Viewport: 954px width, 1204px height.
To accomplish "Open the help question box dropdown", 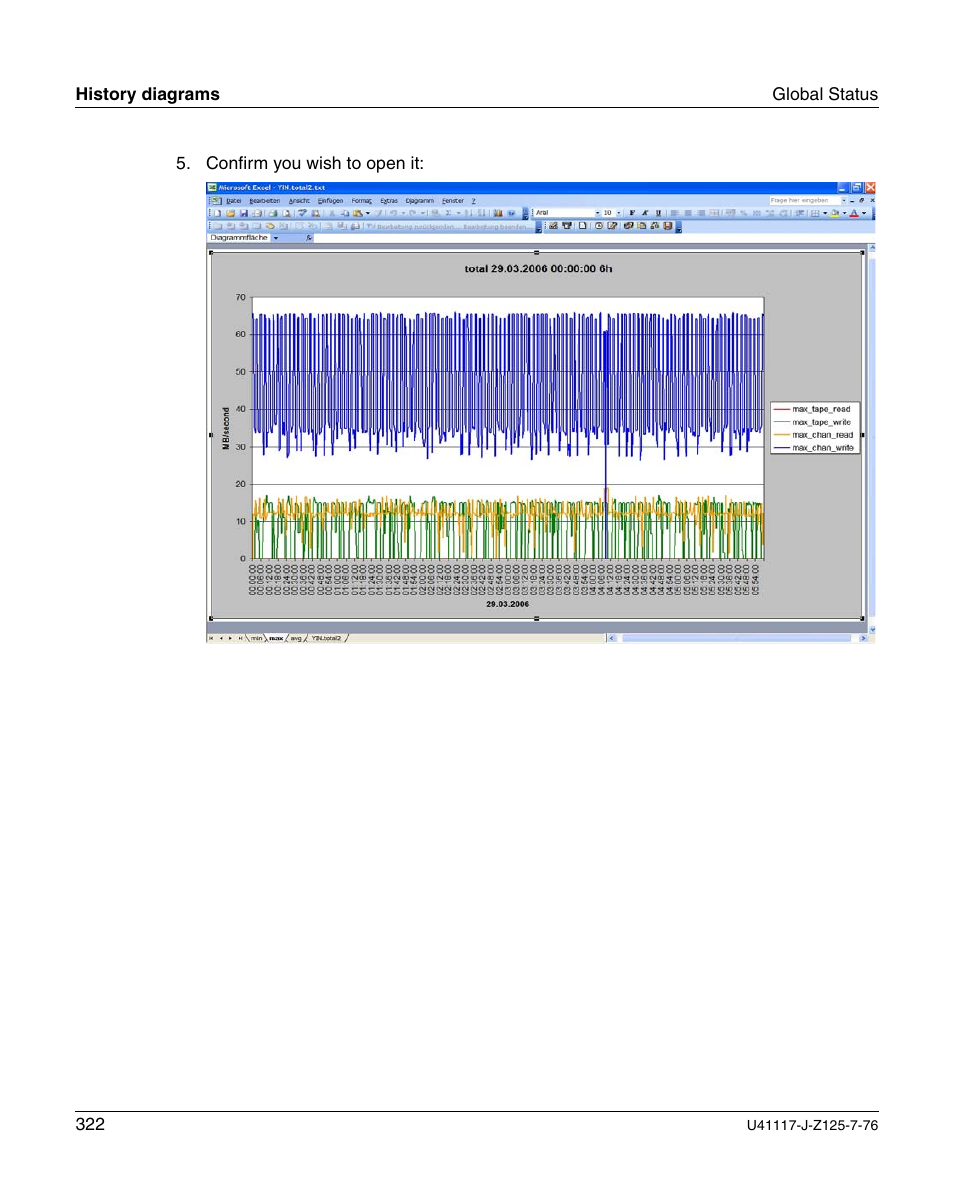I will (x=843, y=201).
